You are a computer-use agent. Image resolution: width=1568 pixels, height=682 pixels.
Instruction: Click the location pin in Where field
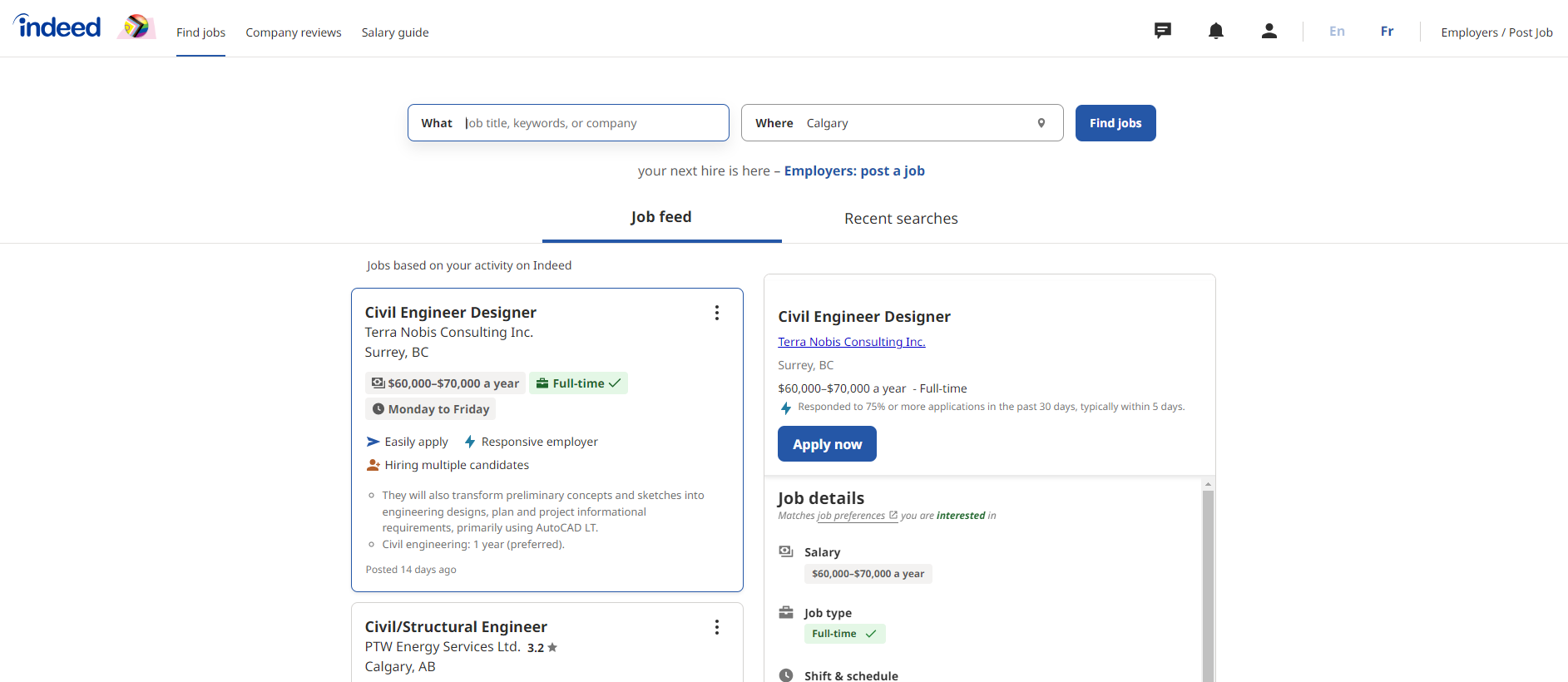pyautogui.click(x=1041, y=123)
